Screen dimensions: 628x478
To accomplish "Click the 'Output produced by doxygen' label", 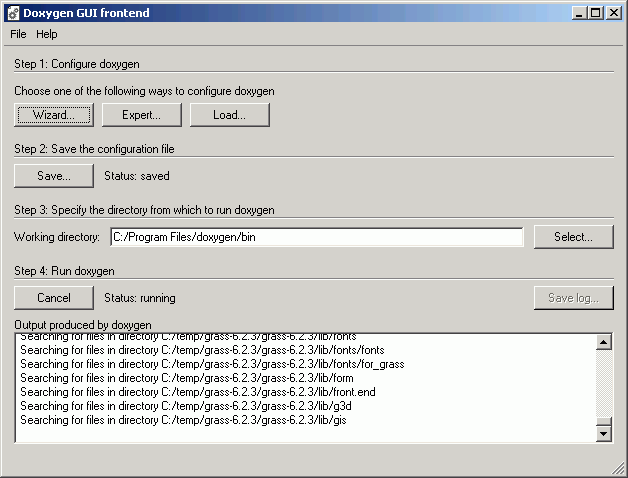I will click(x=83, y=325).
